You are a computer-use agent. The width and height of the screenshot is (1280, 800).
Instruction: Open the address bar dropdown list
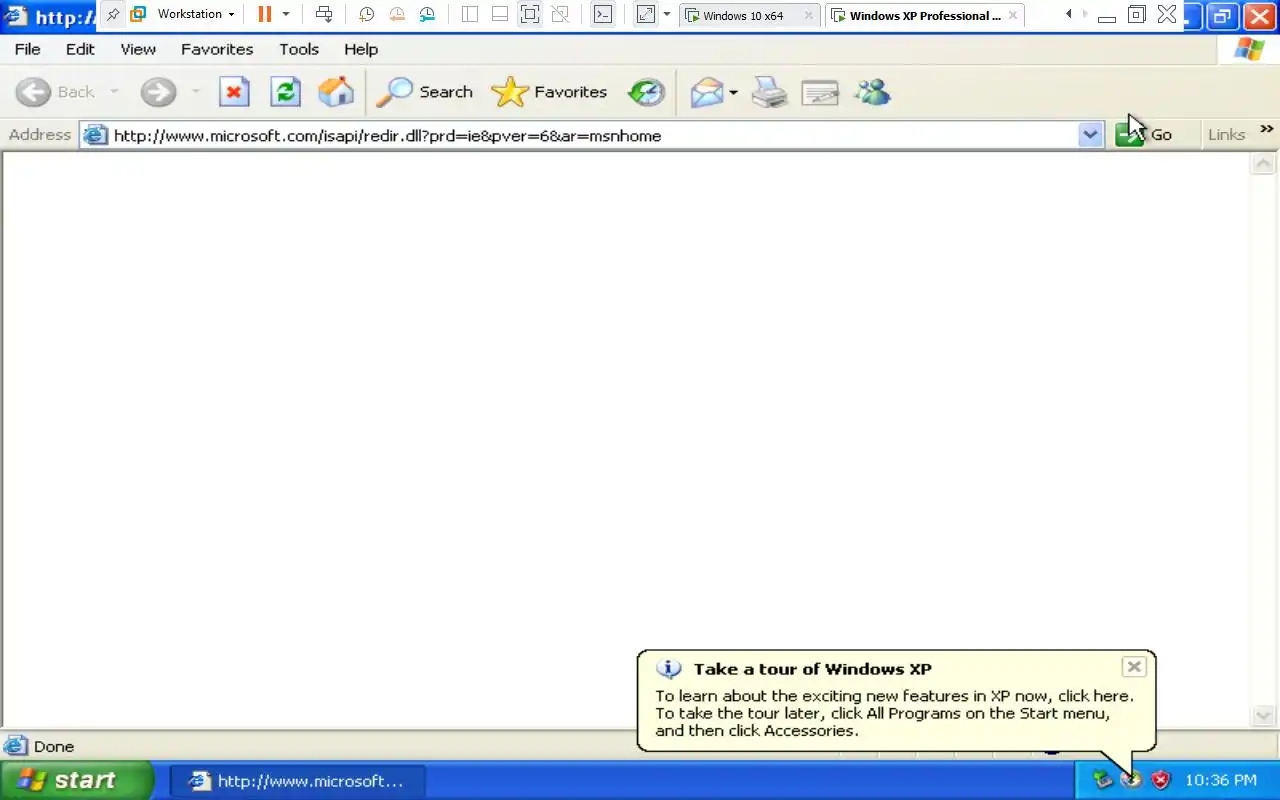(1090, 135)
